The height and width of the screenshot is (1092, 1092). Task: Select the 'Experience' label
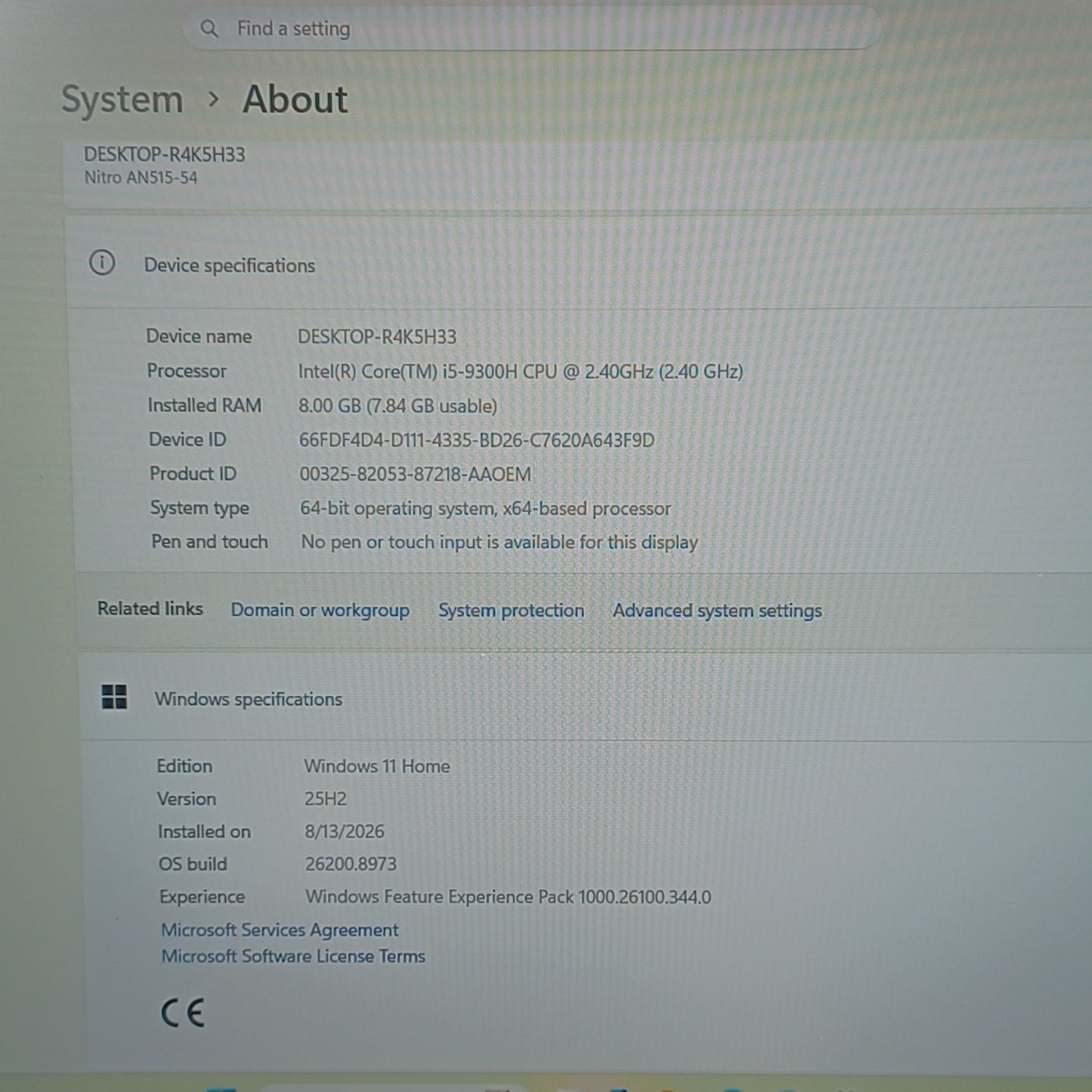point(203,897)
